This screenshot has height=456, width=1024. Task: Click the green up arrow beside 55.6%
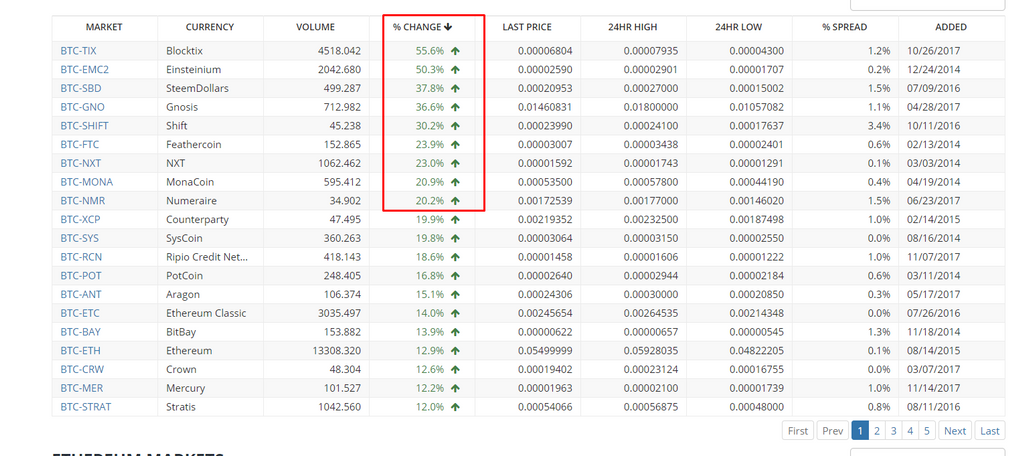(455, 50)
